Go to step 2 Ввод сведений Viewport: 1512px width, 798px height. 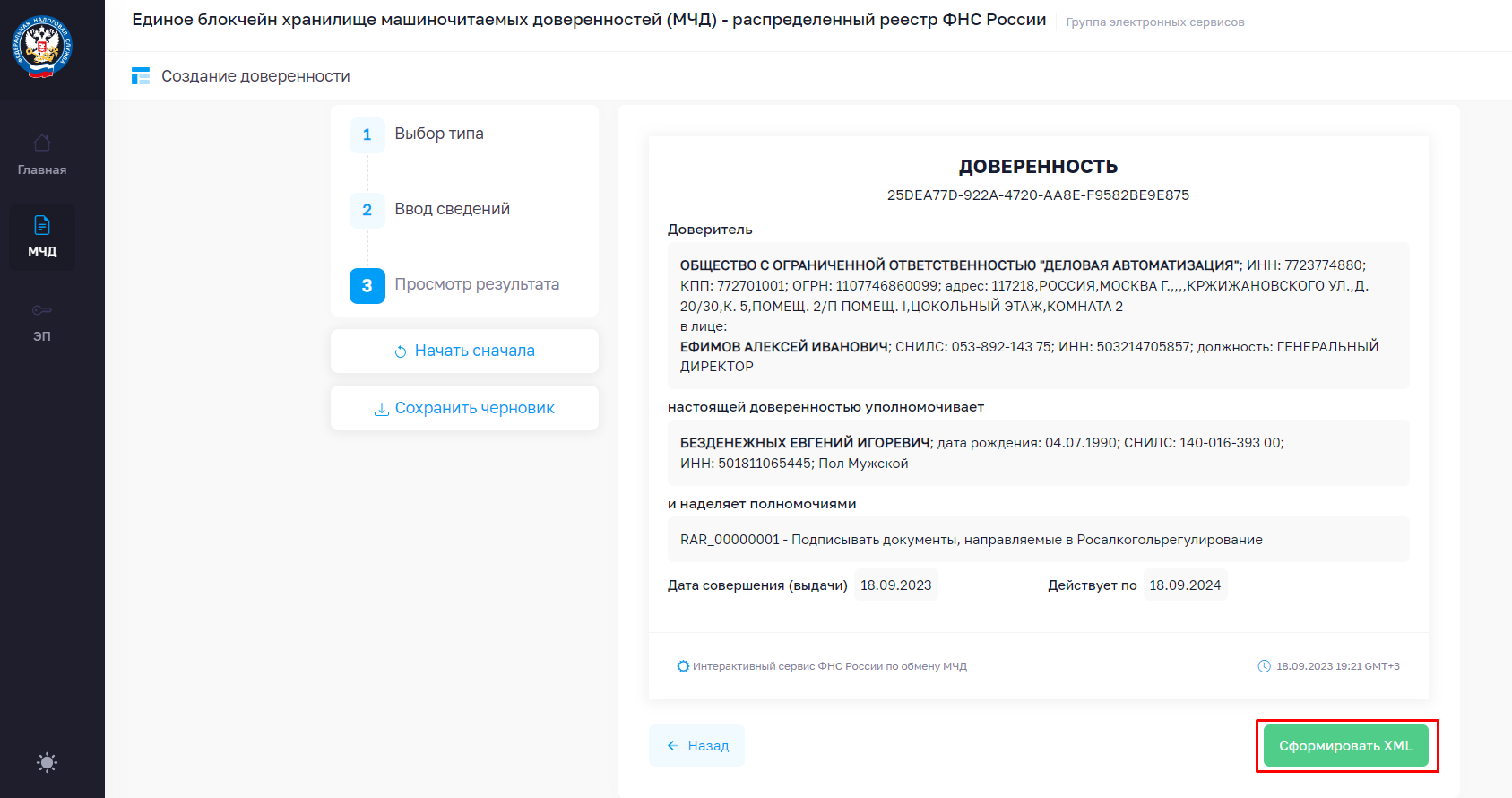tap(452, 209)
